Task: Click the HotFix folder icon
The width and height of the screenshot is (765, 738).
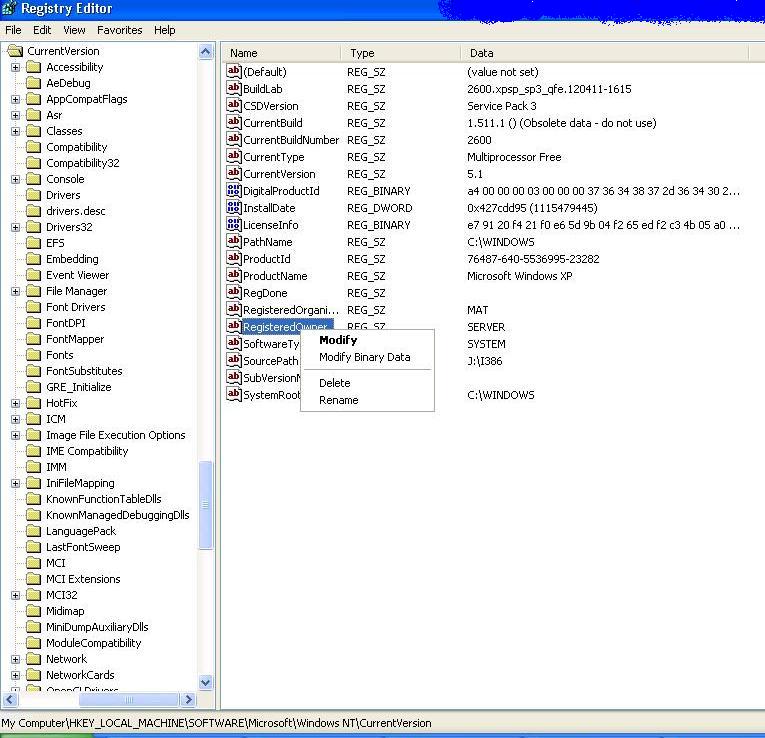Action: pos(33,403)
